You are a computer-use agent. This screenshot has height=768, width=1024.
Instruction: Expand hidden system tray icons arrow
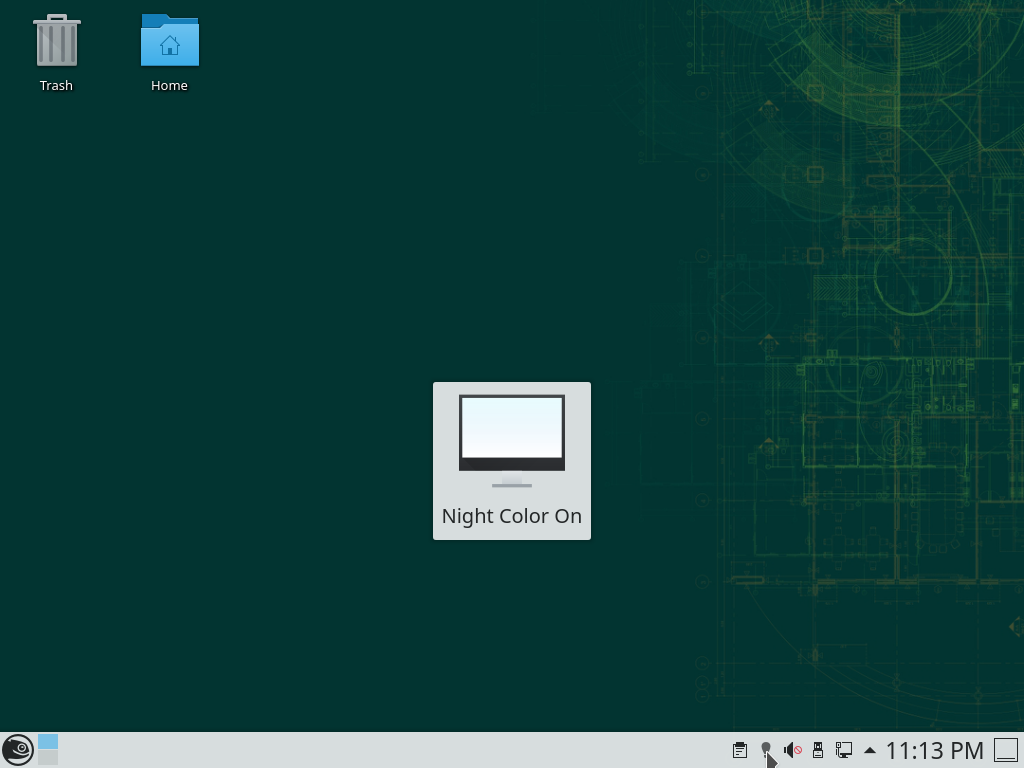[869, 750]
